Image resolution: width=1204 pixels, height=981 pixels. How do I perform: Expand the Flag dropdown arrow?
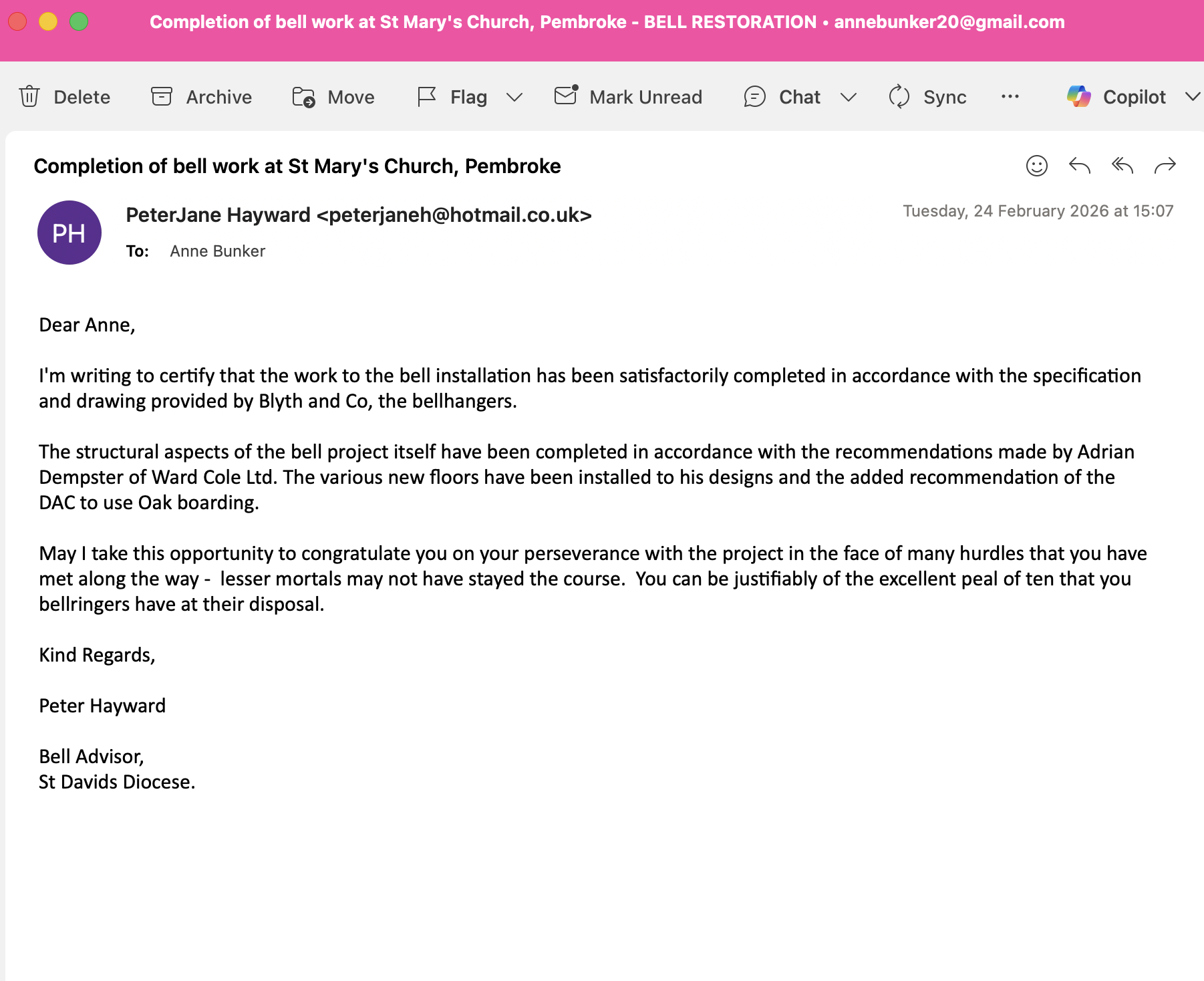click(x=514, y=98)
